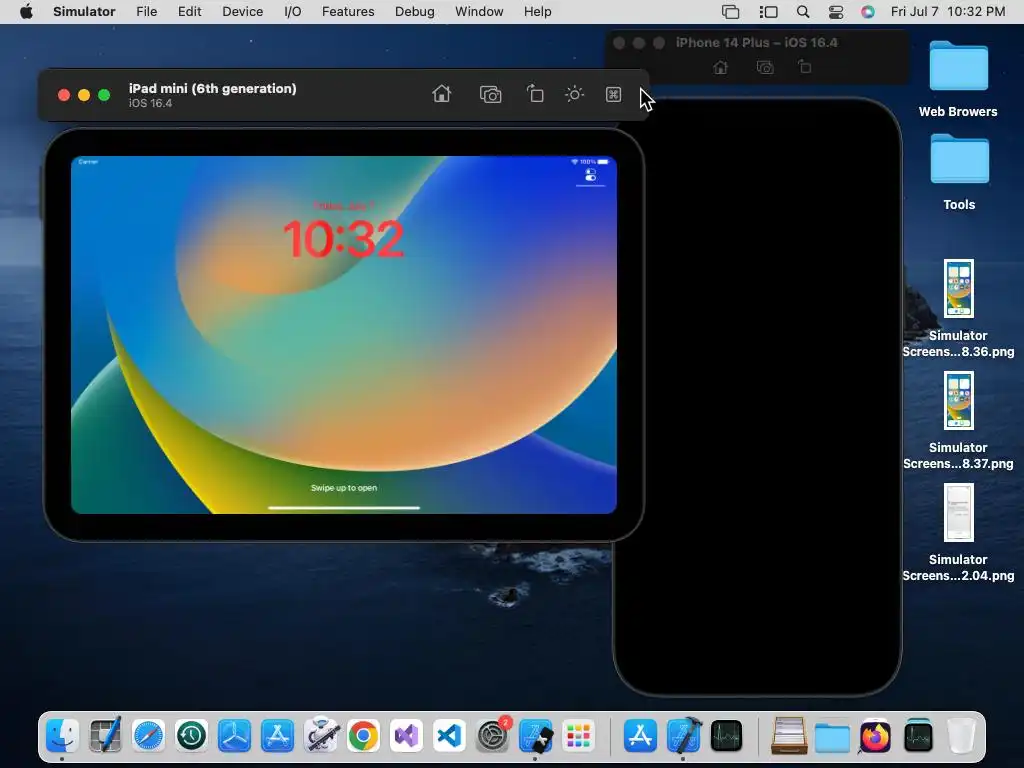1024x768 pixels.
Task: Click screenshot icon in iPhone 14 Plus window
Action: (x=765, y=67)
